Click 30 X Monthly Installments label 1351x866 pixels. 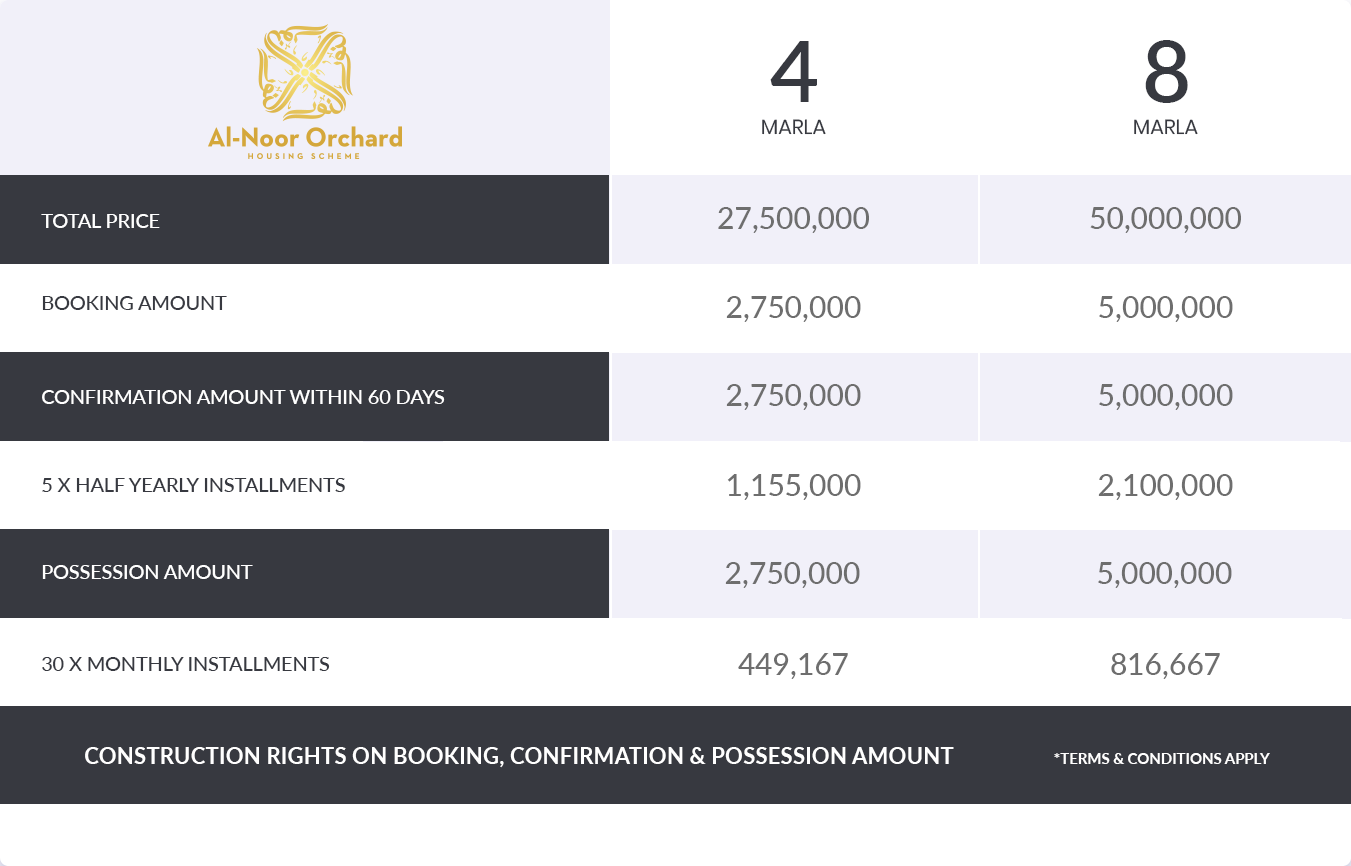tap(185, 663)
